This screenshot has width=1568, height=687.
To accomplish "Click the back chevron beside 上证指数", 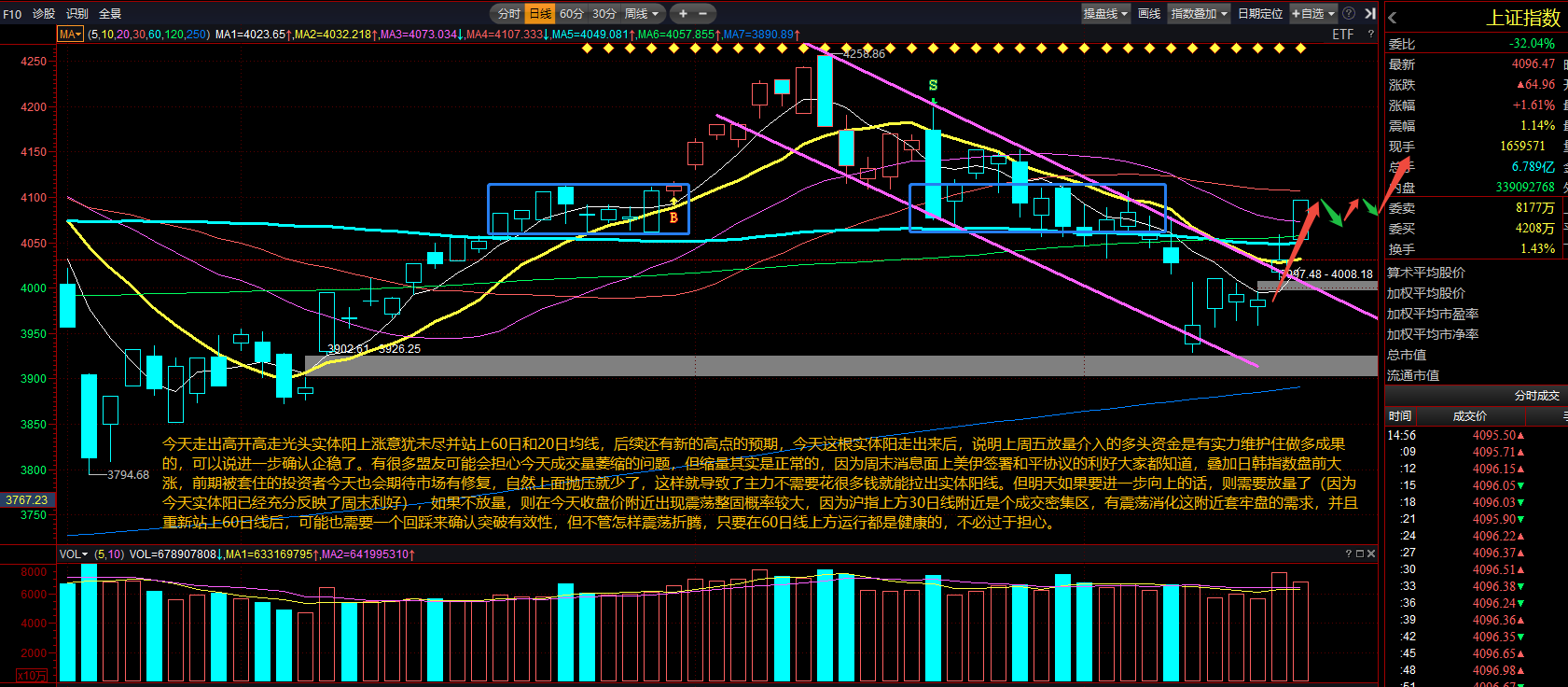I will (x=1393, y=18).
